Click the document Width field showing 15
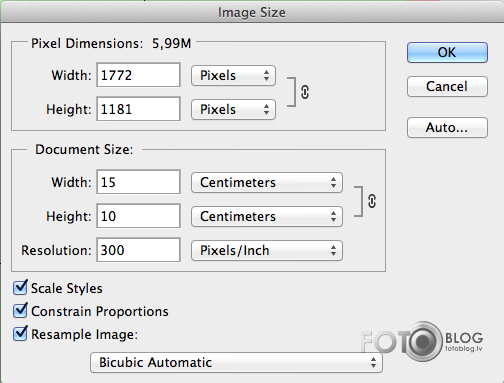The width and height of the screenshot is (504, 383). (139, 182)
